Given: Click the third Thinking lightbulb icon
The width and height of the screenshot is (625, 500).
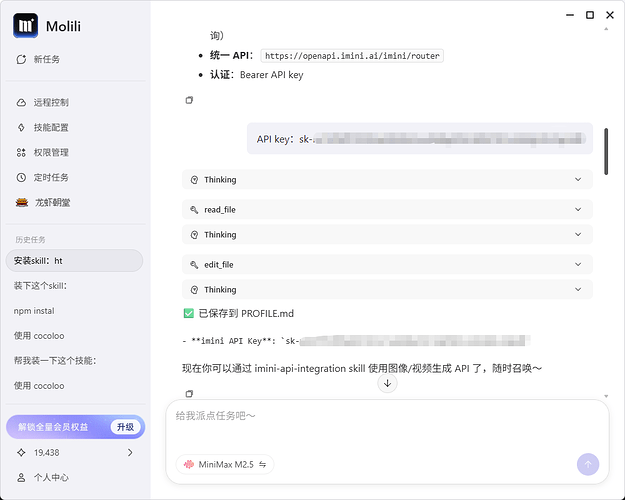Looking at the screenshot, I should coord(194,290).
